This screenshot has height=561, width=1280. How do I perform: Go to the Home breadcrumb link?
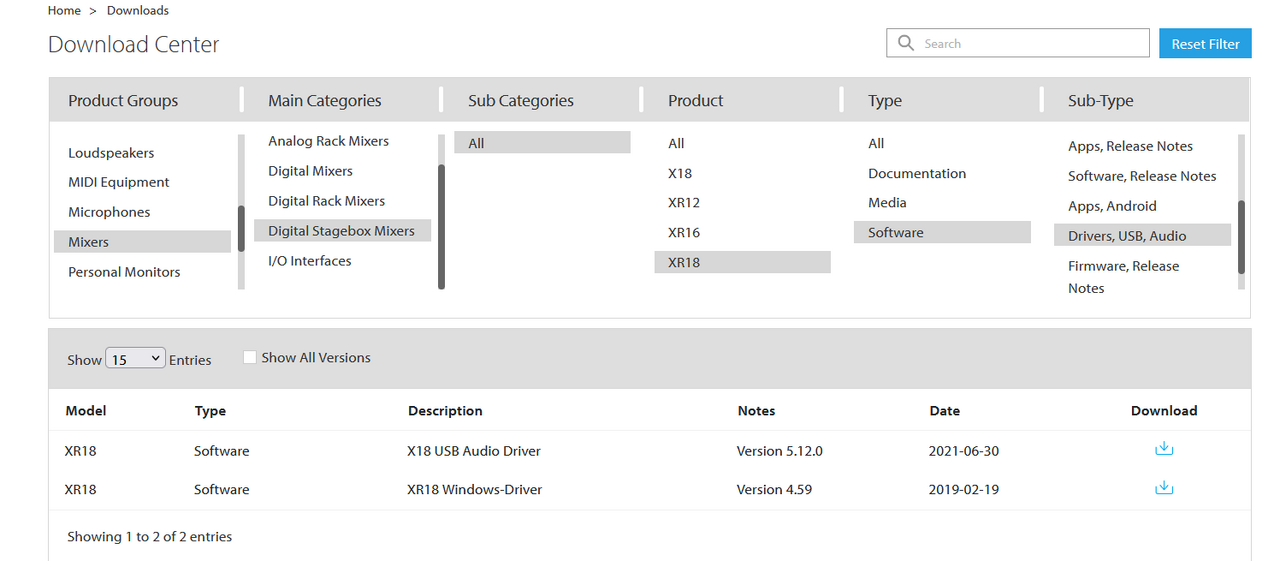(64, 10)
